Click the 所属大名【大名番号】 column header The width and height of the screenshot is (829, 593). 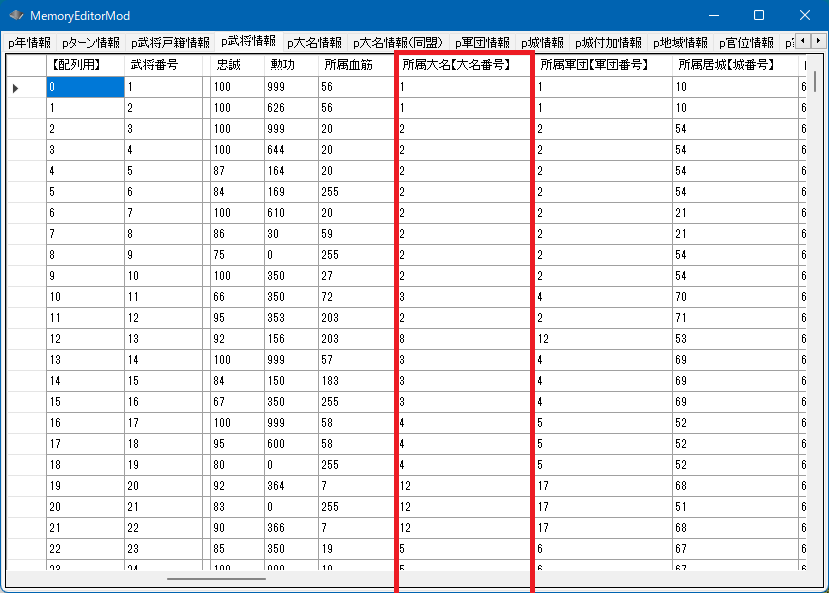pyautogui.click(x=456, y=65)
